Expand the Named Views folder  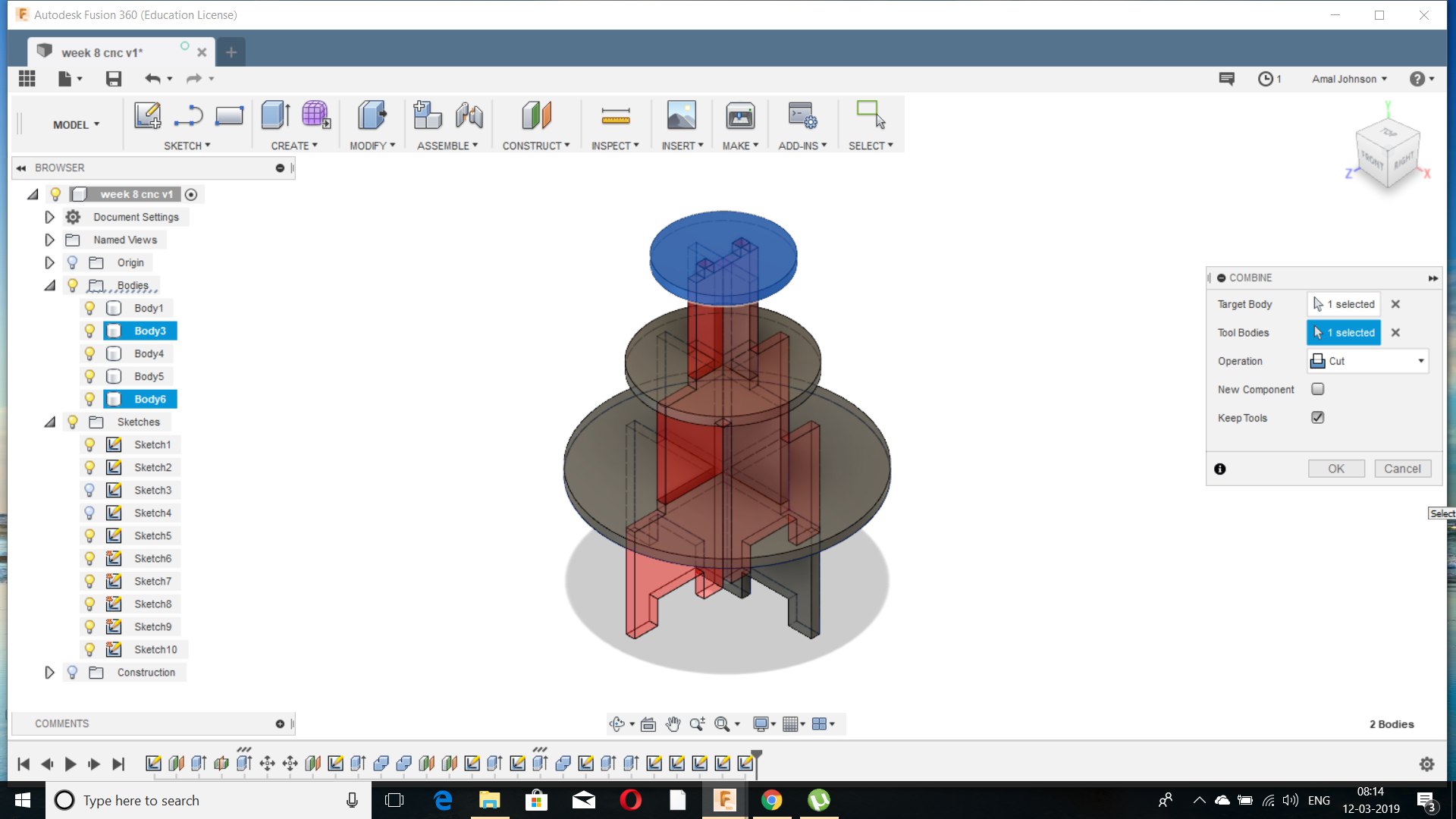click(49, 240)
